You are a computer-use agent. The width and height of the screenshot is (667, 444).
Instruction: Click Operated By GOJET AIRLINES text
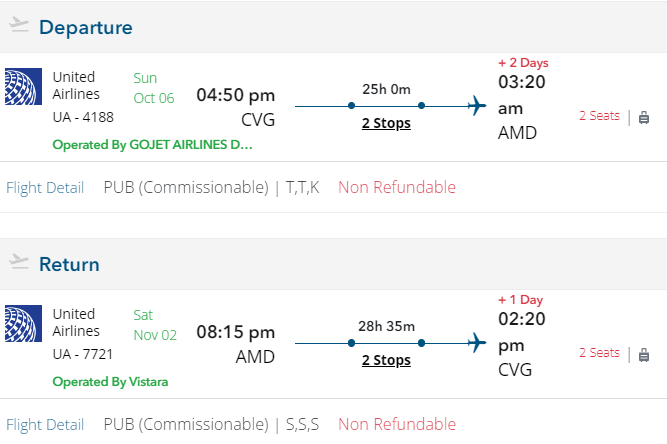click(152, 144)
